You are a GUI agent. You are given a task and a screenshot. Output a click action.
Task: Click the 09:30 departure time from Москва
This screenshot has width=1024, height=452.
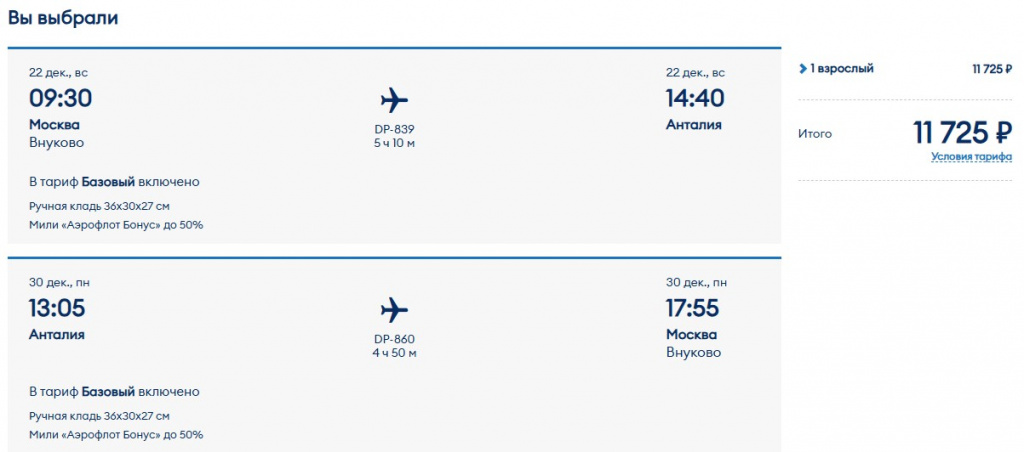(61, 98)
